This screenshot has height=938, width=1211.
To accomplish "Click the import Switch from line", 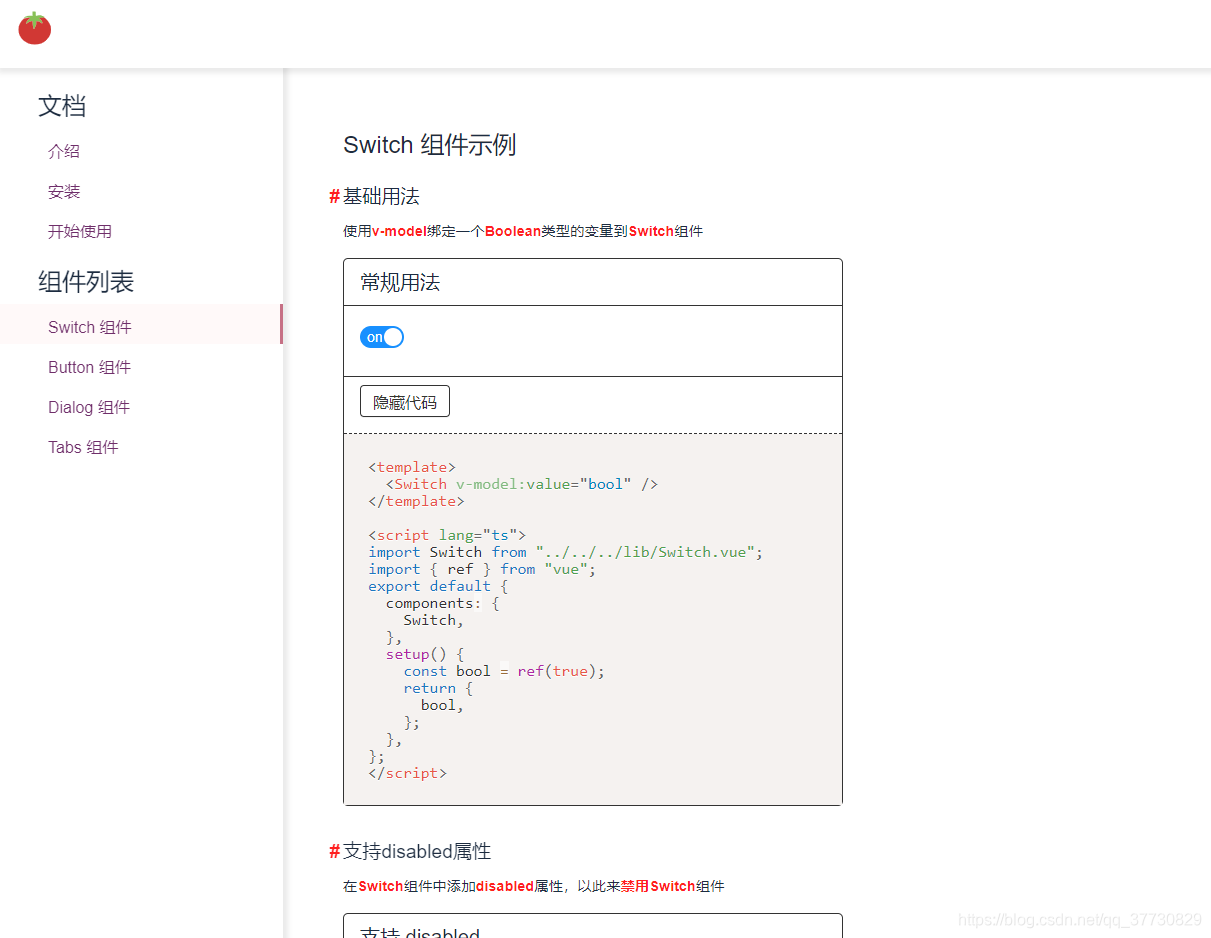I will point(566,552).
